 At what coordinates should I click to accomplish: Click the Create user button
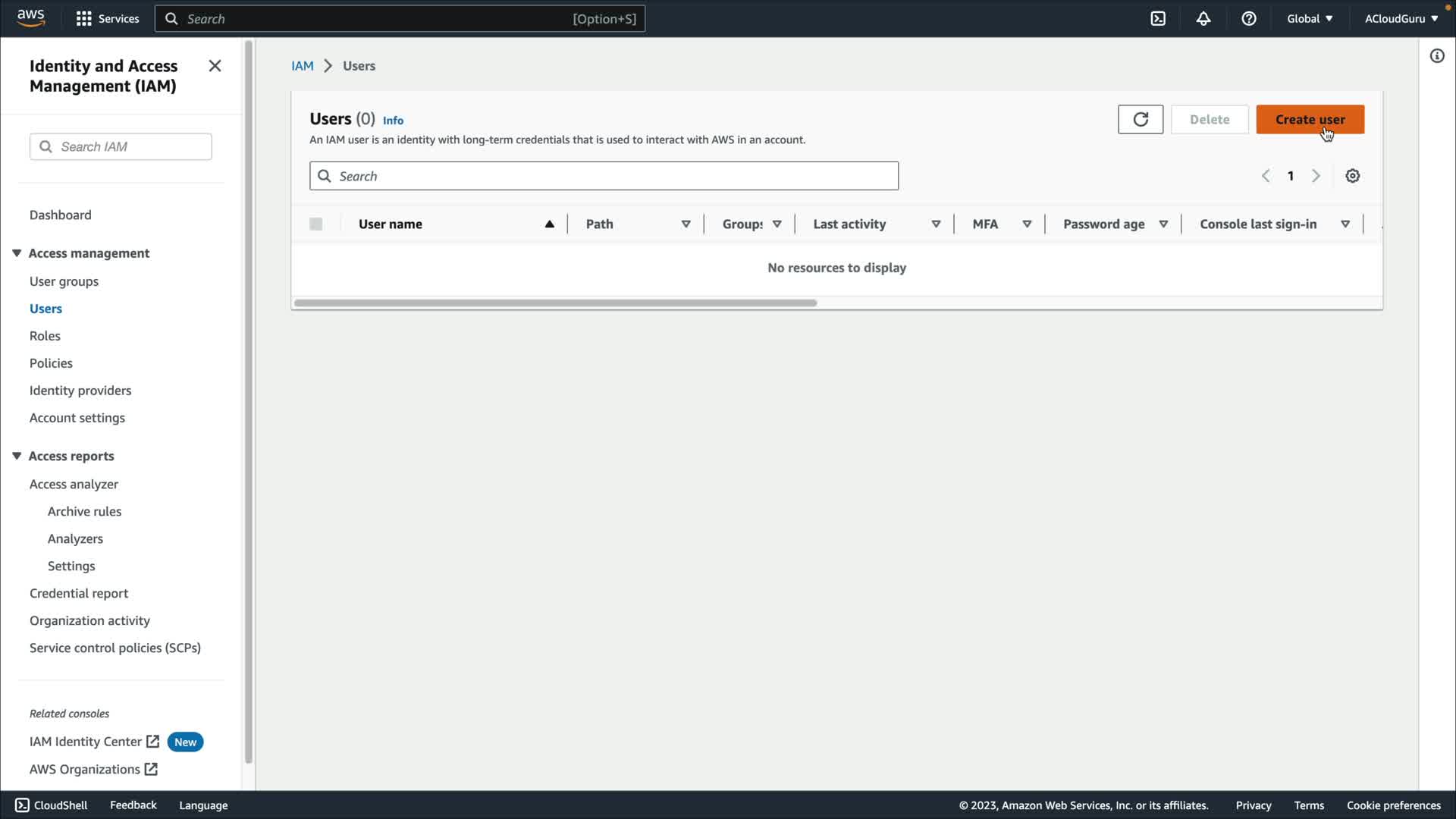pos(1310,119)
